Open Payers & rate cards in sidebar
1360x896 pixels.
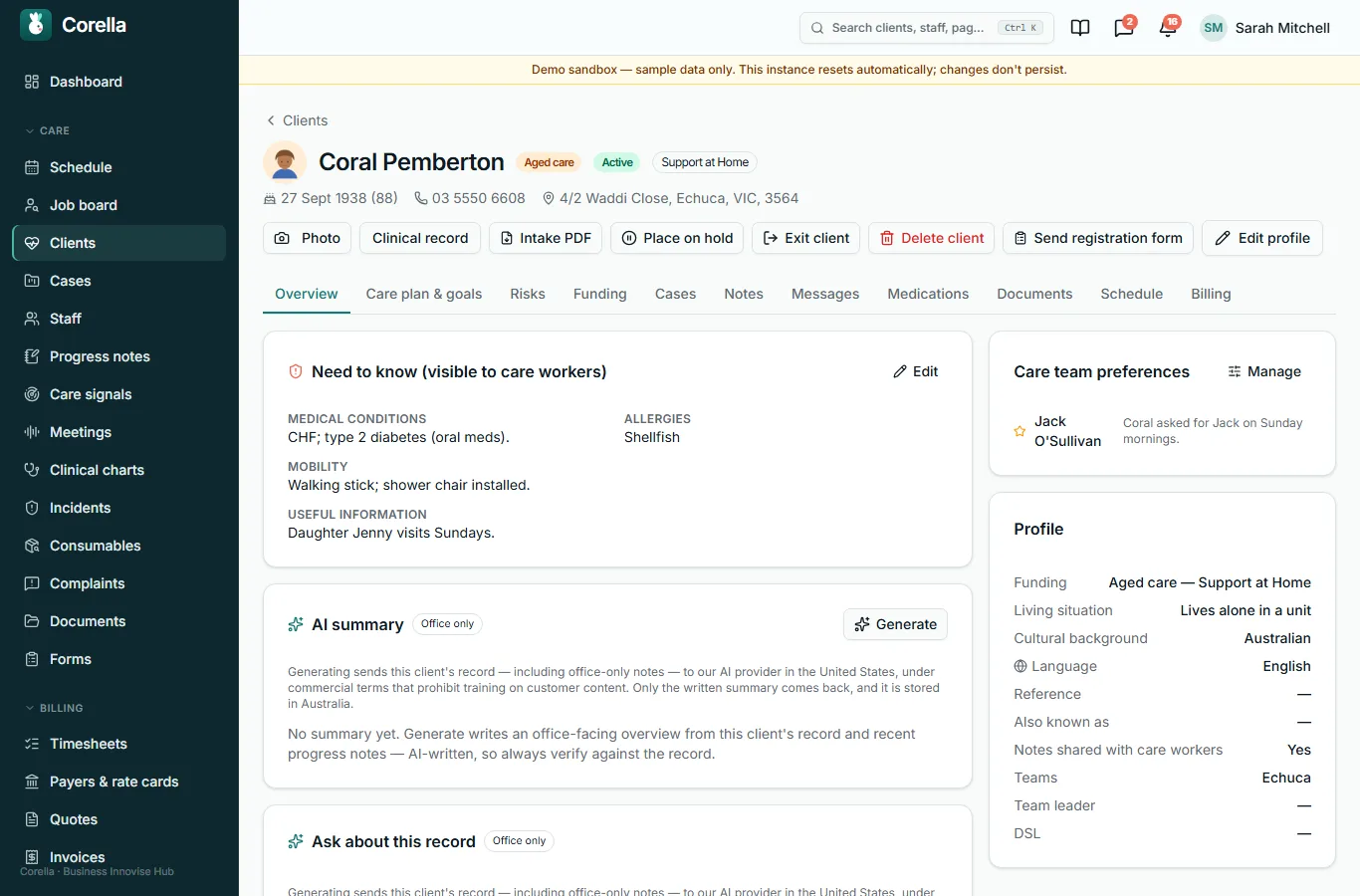coord(119,782)
